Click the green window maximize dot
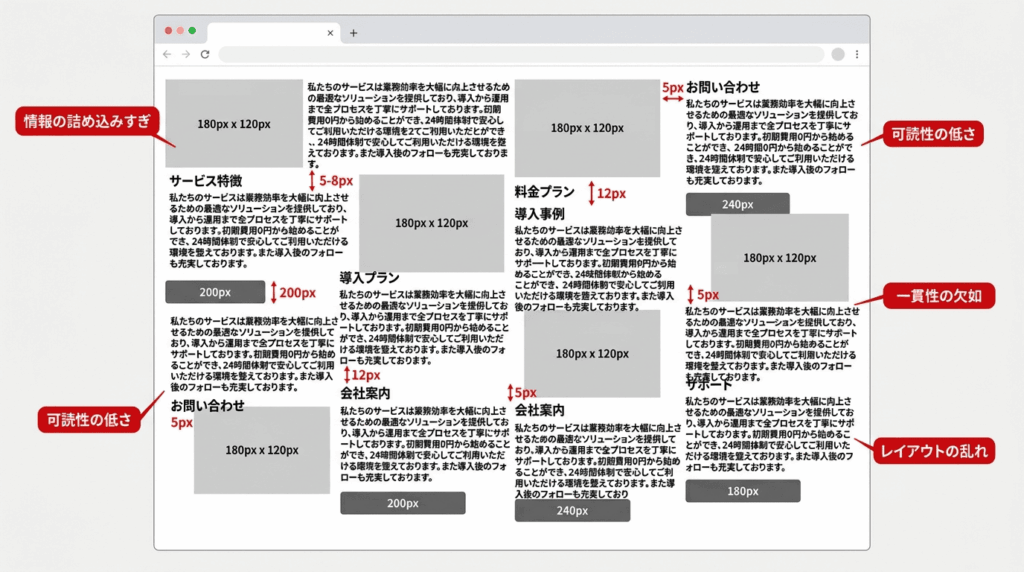Screen dimensions: 1024x572 [192, 31]
